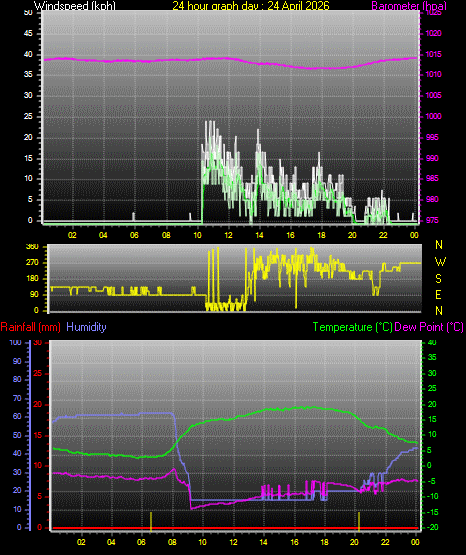The image size is (466, 555).
Task: Click the 180 wind direction axis value
Action: 33,279
